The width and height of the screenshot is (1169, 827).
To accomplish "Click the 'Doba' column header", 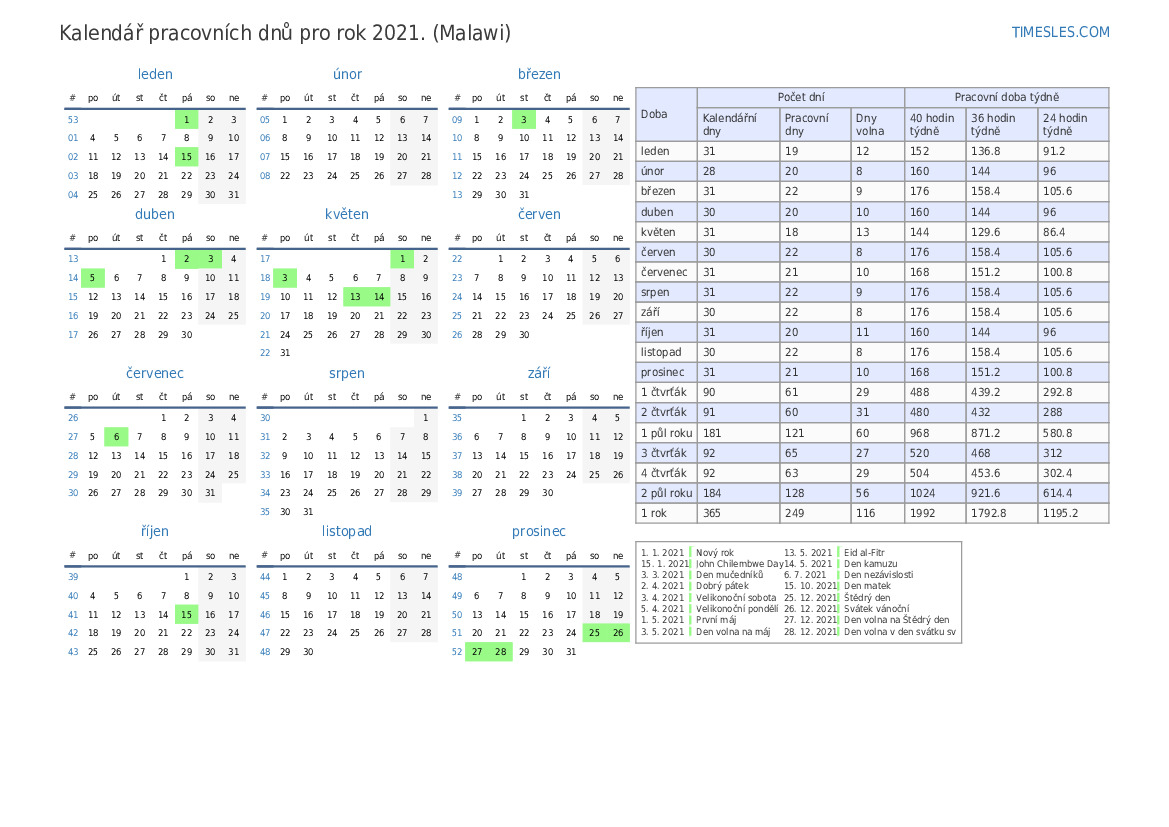I will coord(666,114).
